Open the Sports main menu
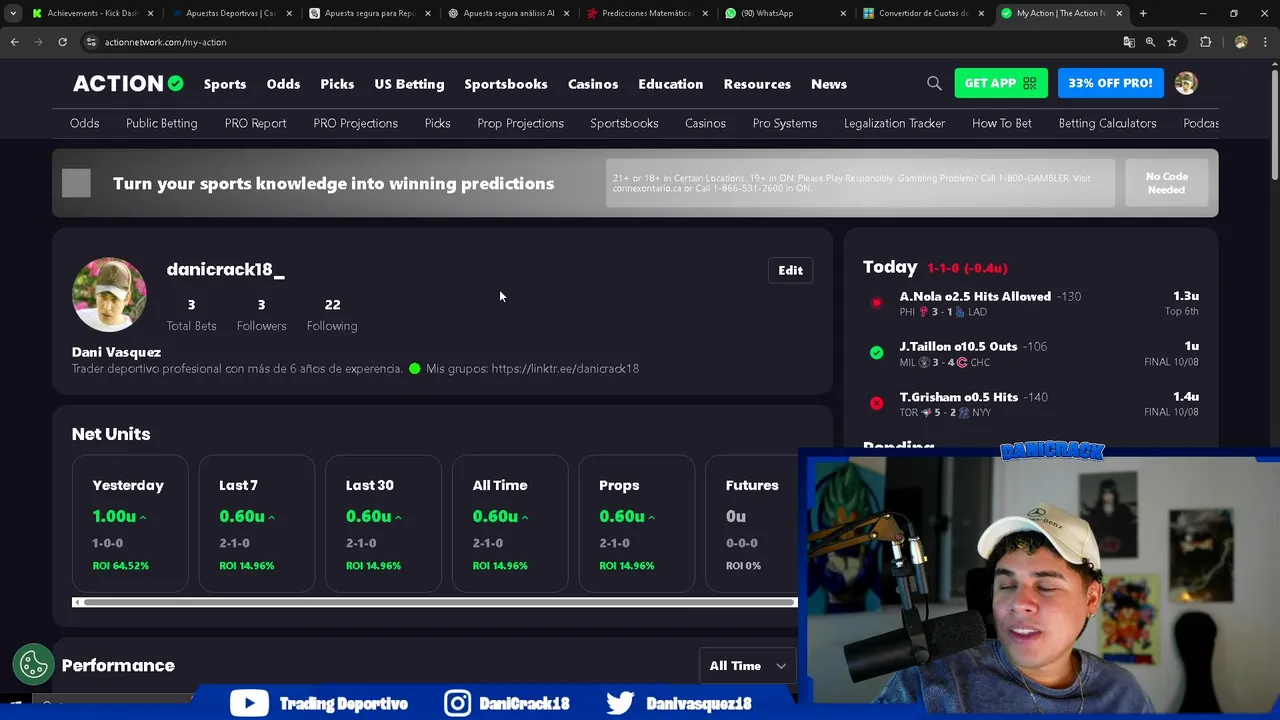Image resolution: width=1280 pixels, height=720 pixels. point(225,84)
